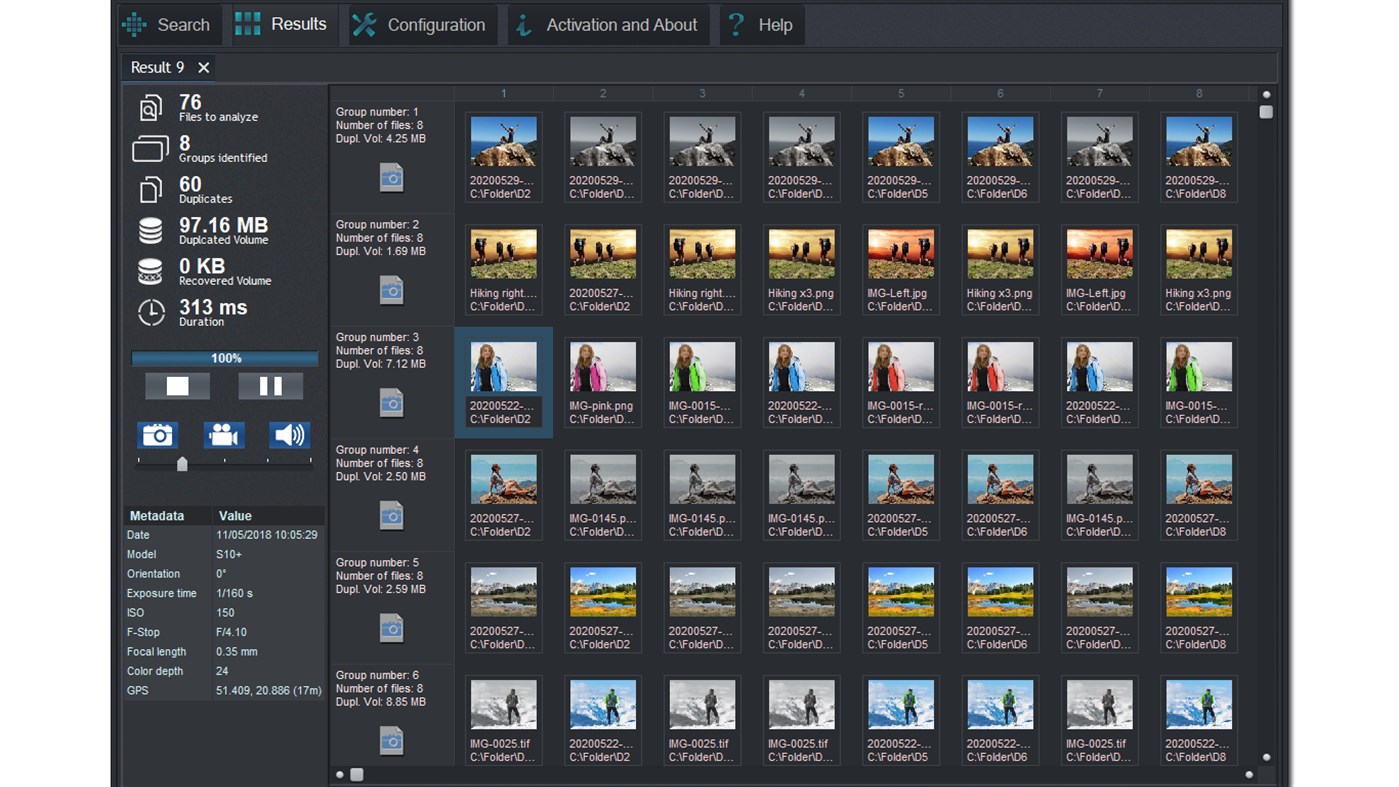
Task: Click the Duplicates document icon
Action: click(x=149, y=189)
